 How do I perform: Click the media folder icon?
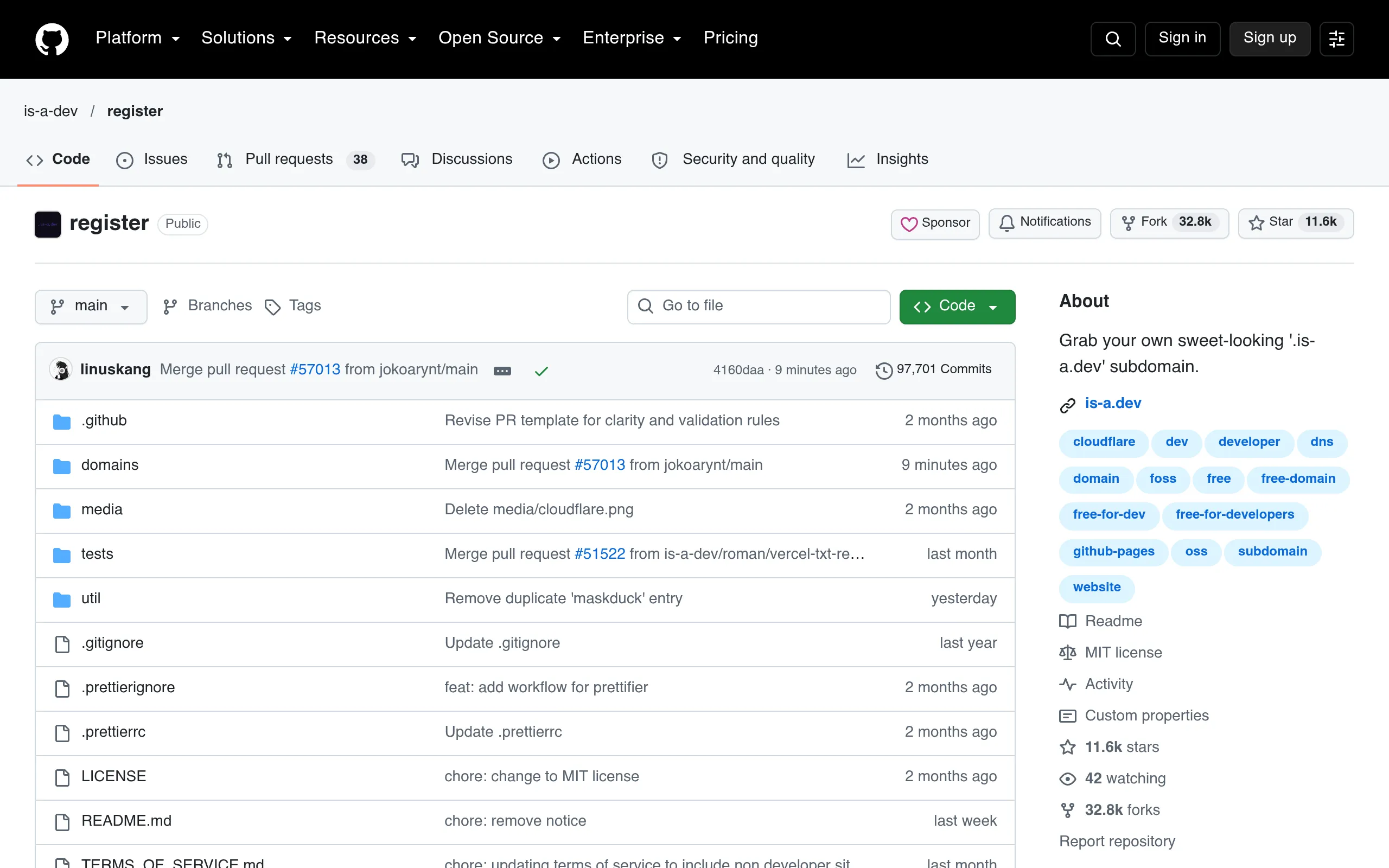[x=61, y=510]
